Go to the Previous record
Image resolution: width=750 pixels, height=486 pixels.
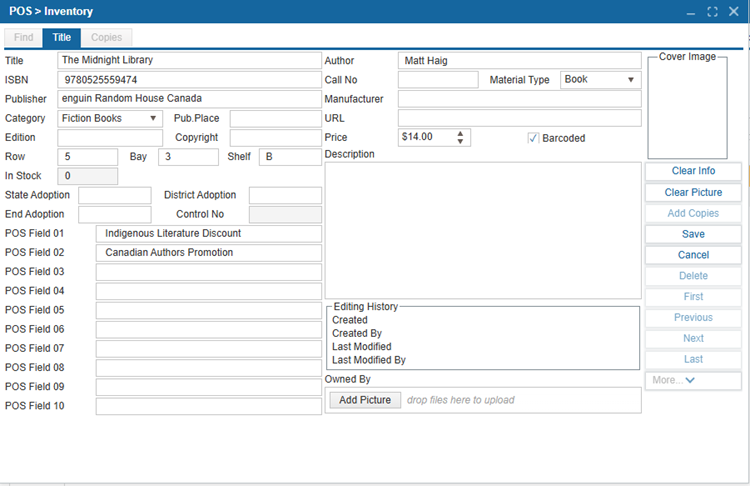click(x=693, y=318)
